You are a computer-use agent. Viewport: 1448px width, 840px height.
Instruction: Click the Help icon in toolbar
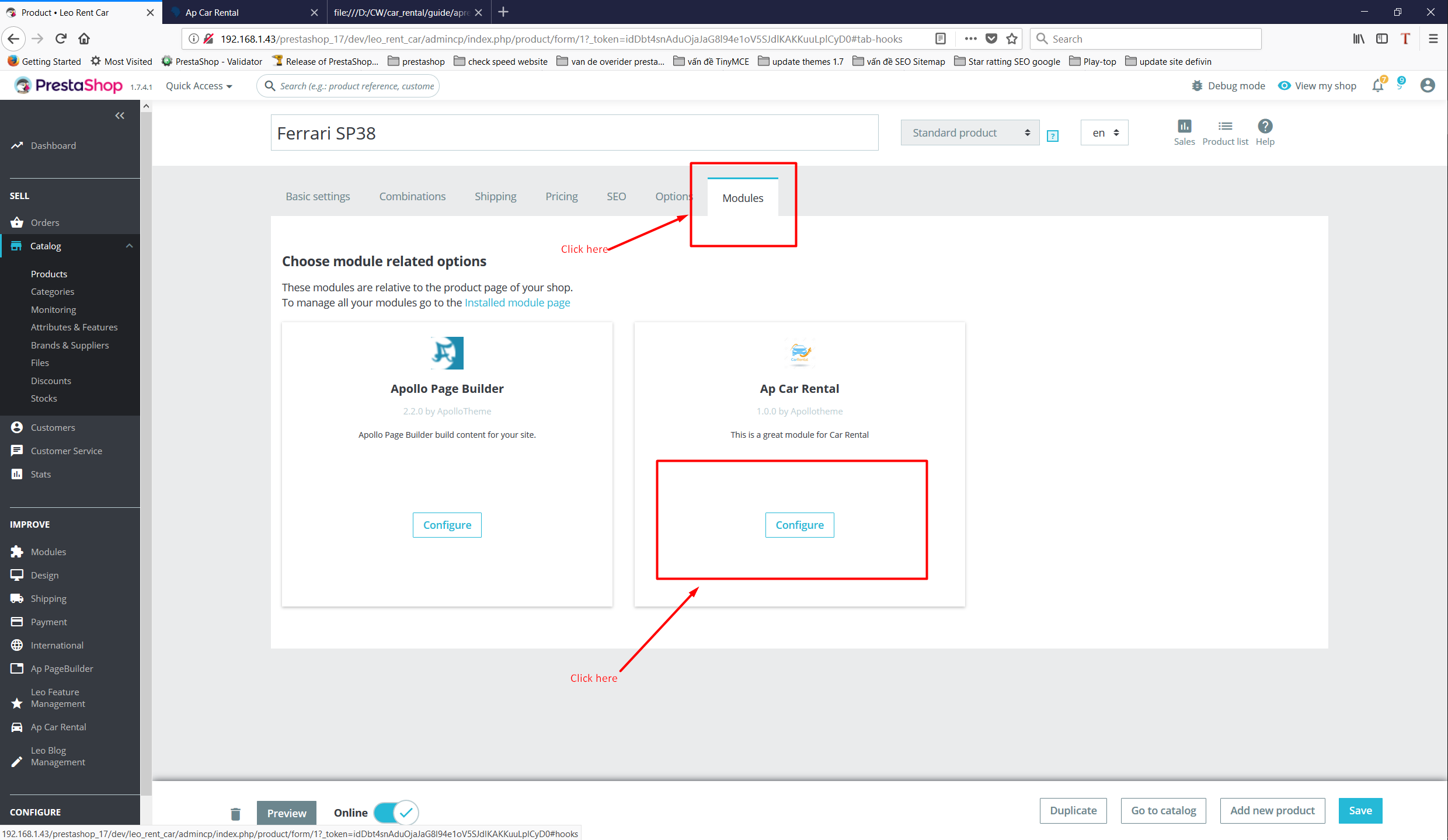(x=1264, y=126)
